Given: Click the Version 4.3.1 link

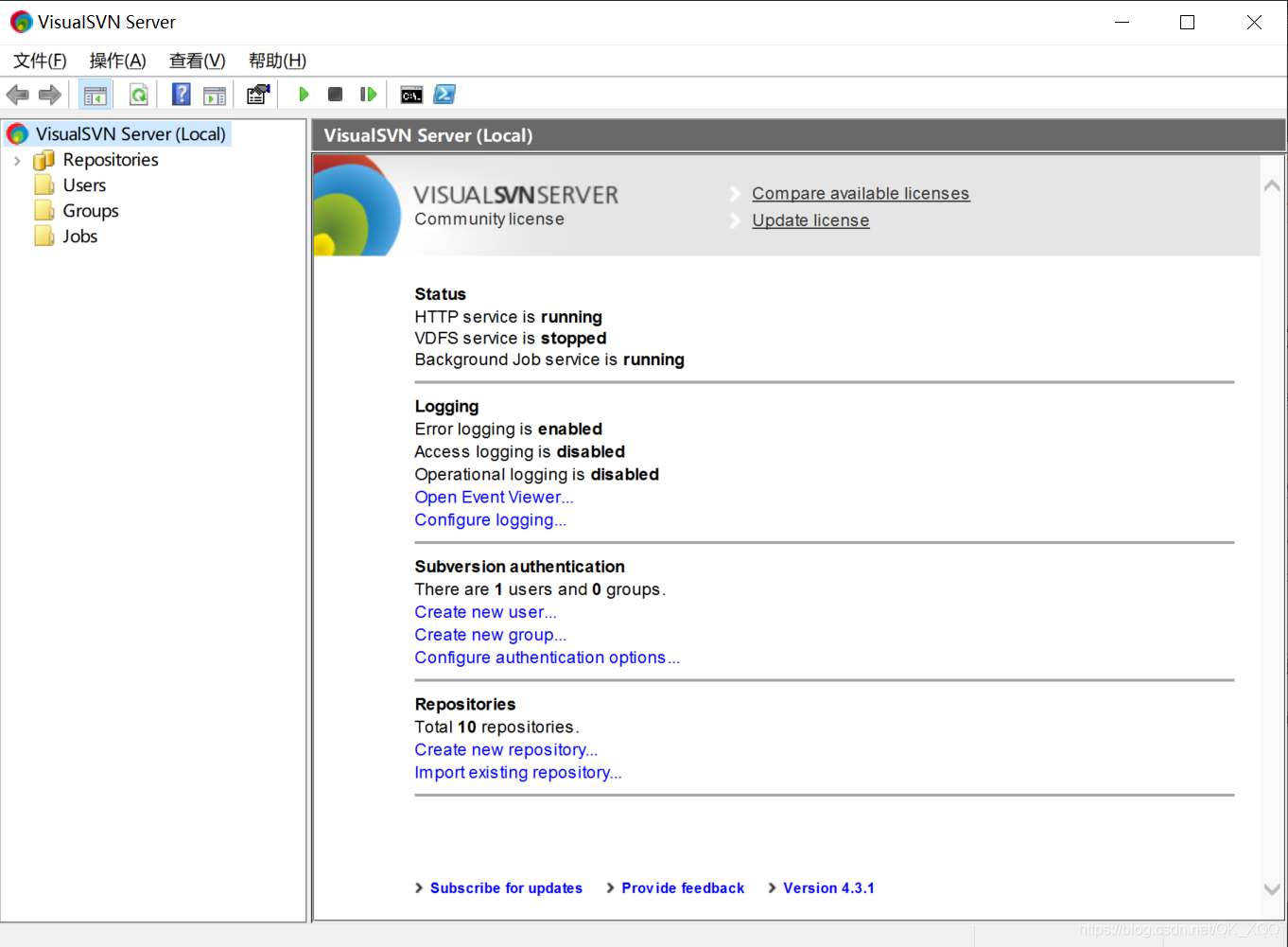Looking at the screenshot, I should 828,888.
